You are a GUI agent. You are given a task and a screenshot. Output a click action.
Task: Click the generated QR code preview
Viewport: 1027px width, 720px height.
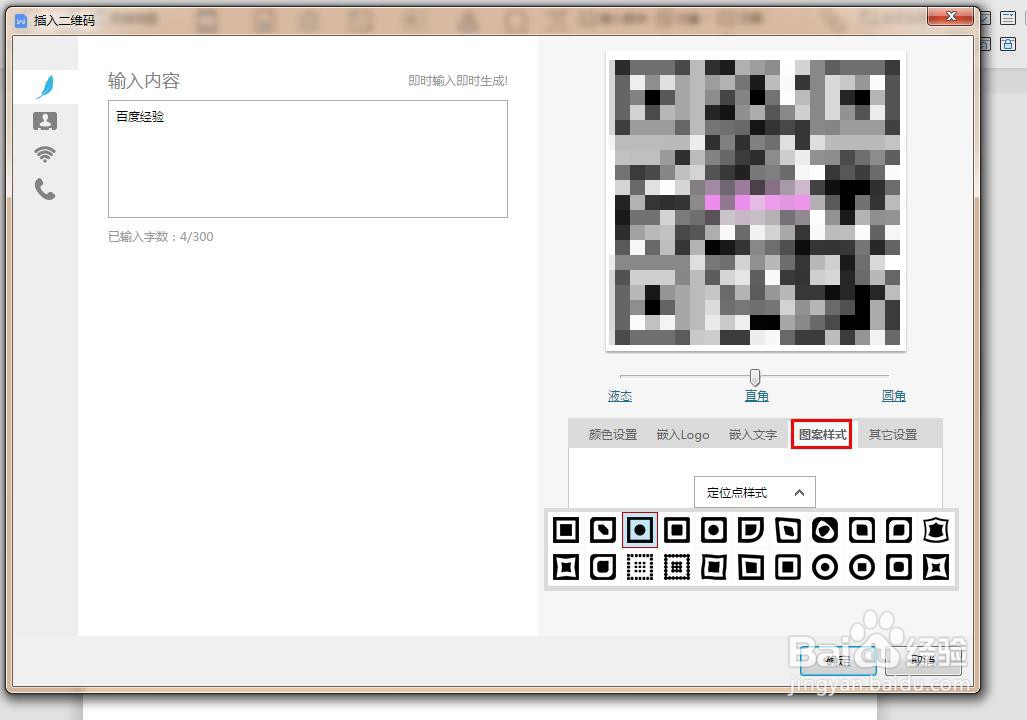(756, 202)
